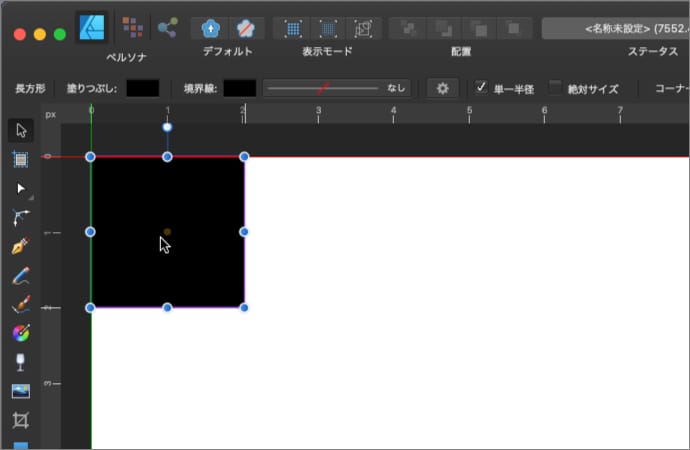Image resolution: width=690 pixels, height=450 pixels.
Task: Open the 境界線 stroke color swatch
Action: tap(239, 88)
